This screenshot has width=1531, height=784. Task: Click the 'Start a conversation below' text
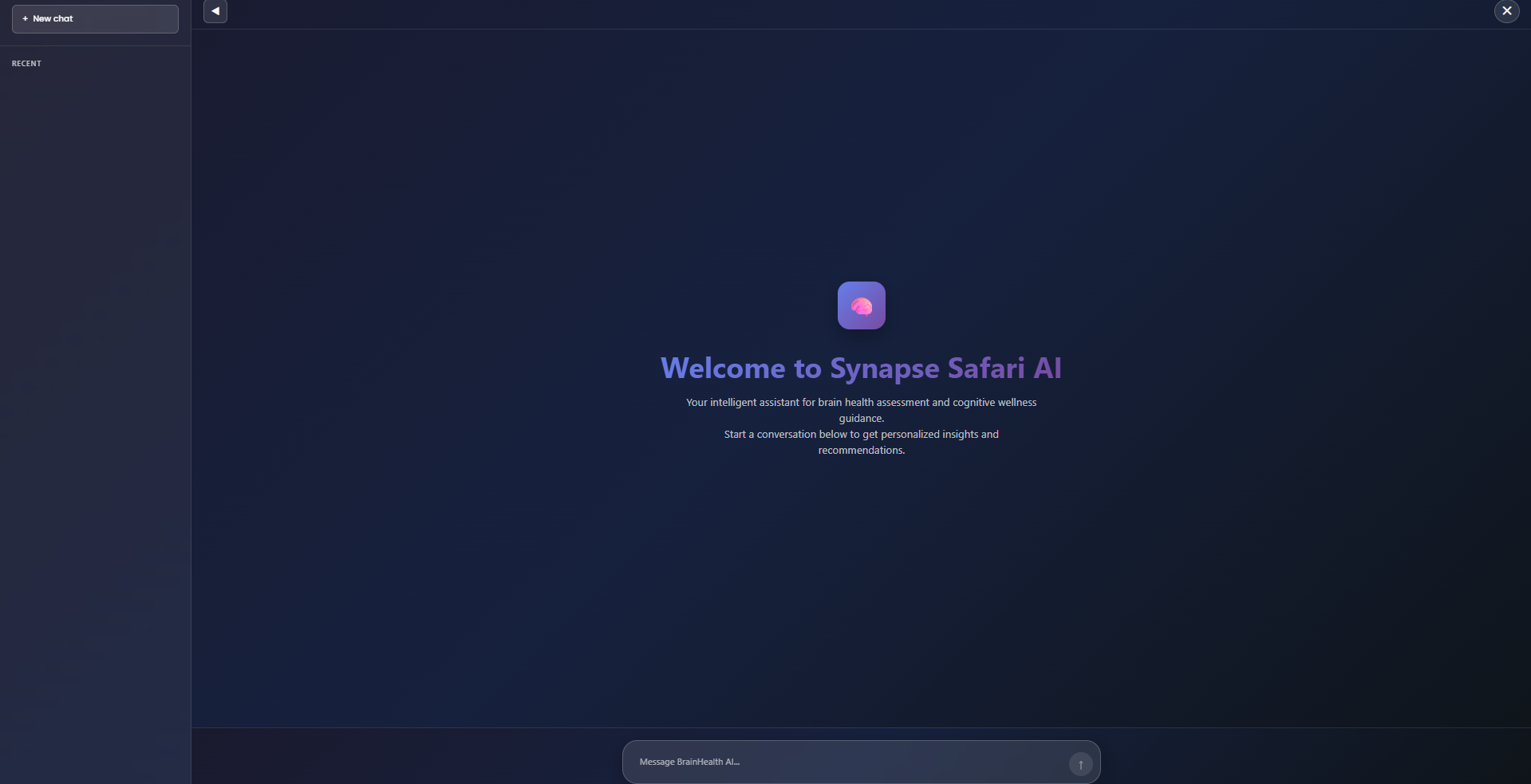pyautogui.click(x=862, y=442)
